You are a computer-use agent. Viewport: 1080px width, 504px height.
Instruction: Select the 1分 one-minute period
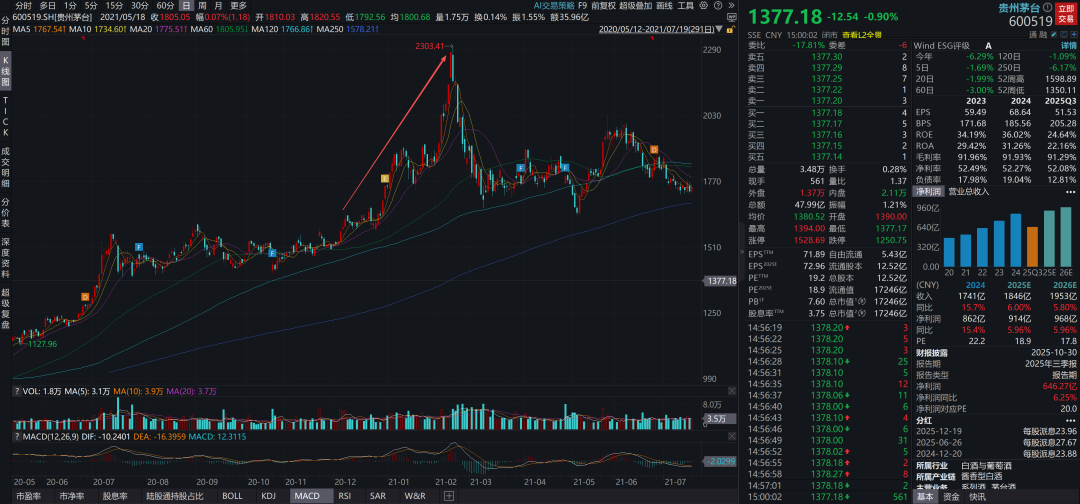(70, 6)
